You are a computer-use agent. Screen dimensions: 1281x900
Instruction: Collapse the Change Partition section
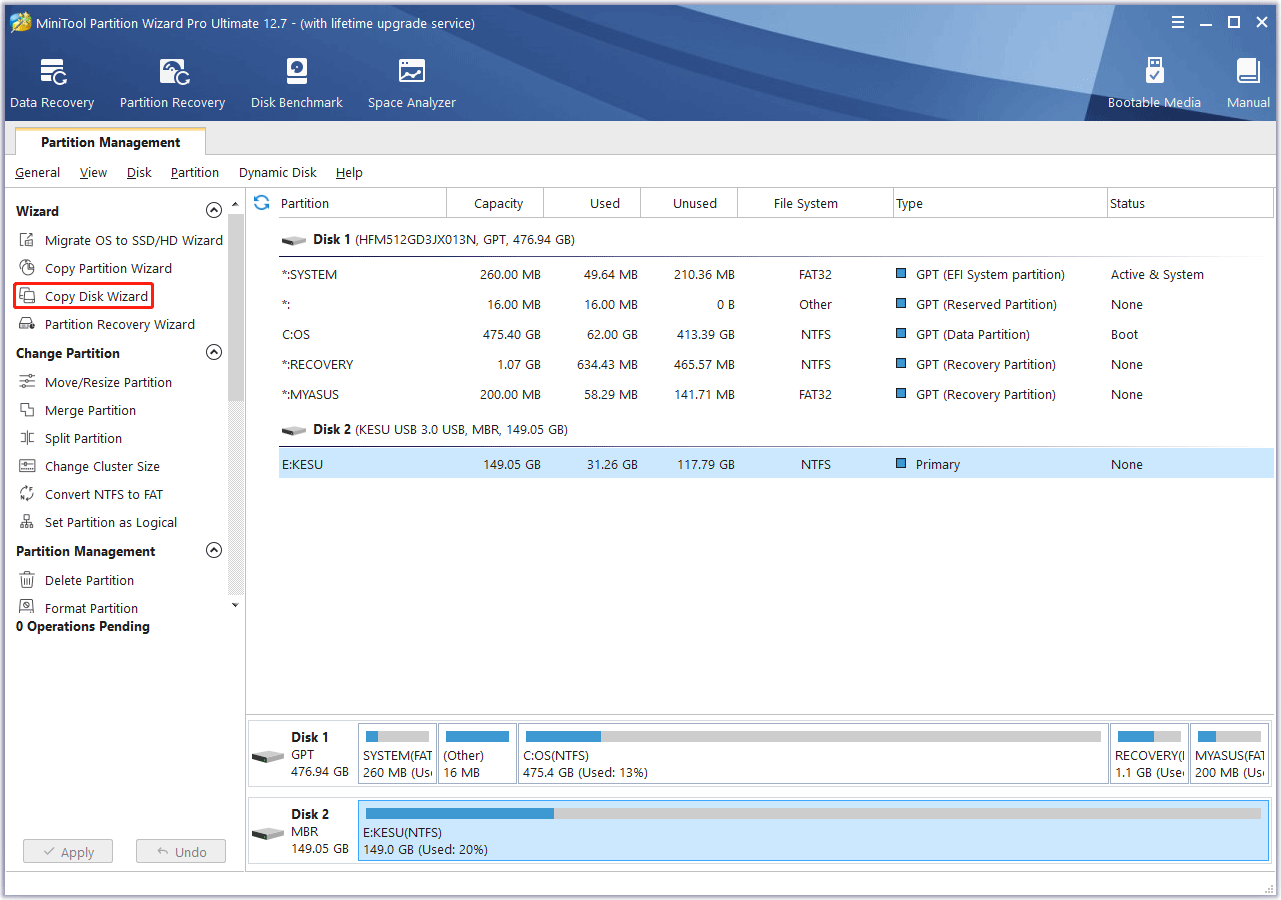pyautogui.click(x=213, y=352)
